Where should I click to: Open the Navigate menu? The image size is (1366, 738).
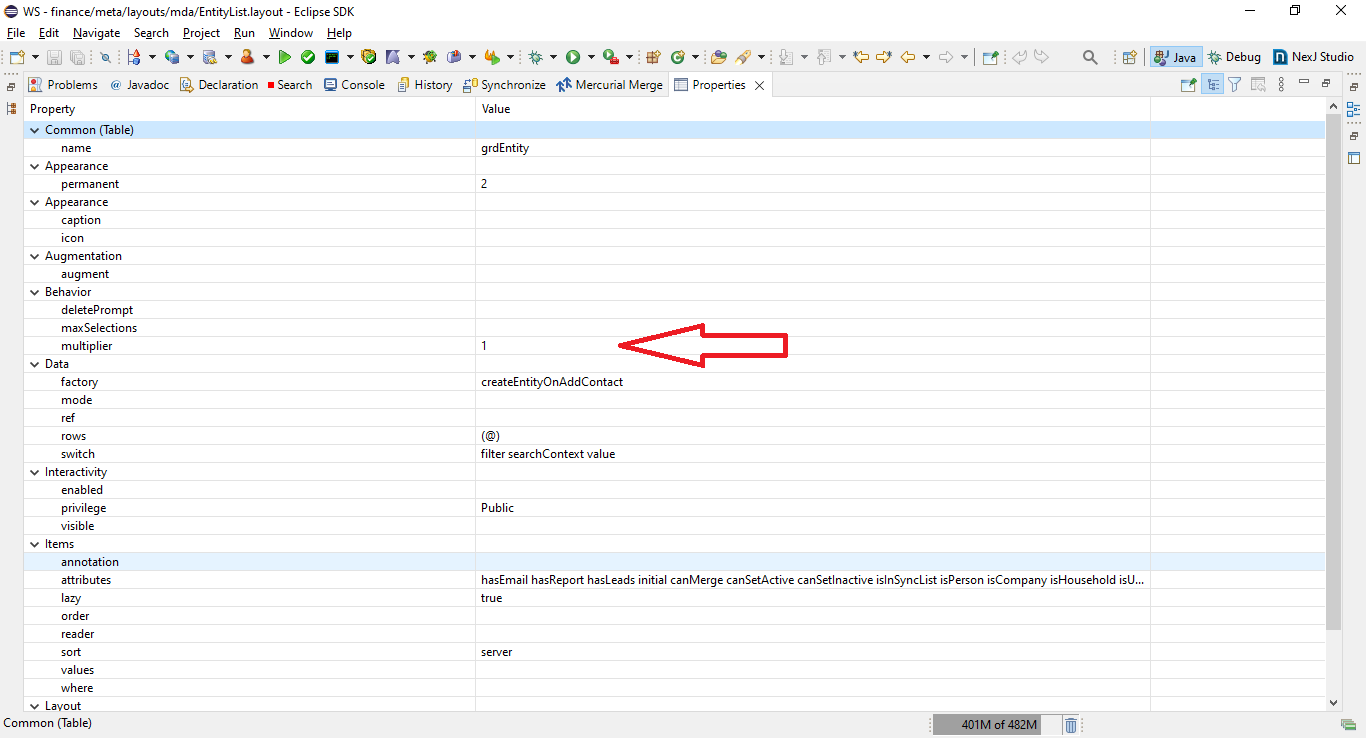96,32
